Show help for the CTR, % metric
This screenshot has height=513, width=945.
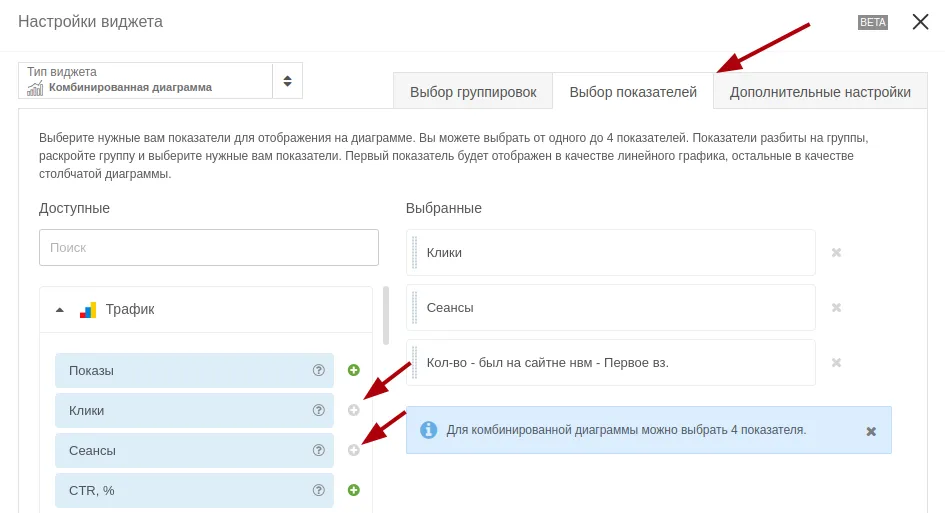click(319, 490)
